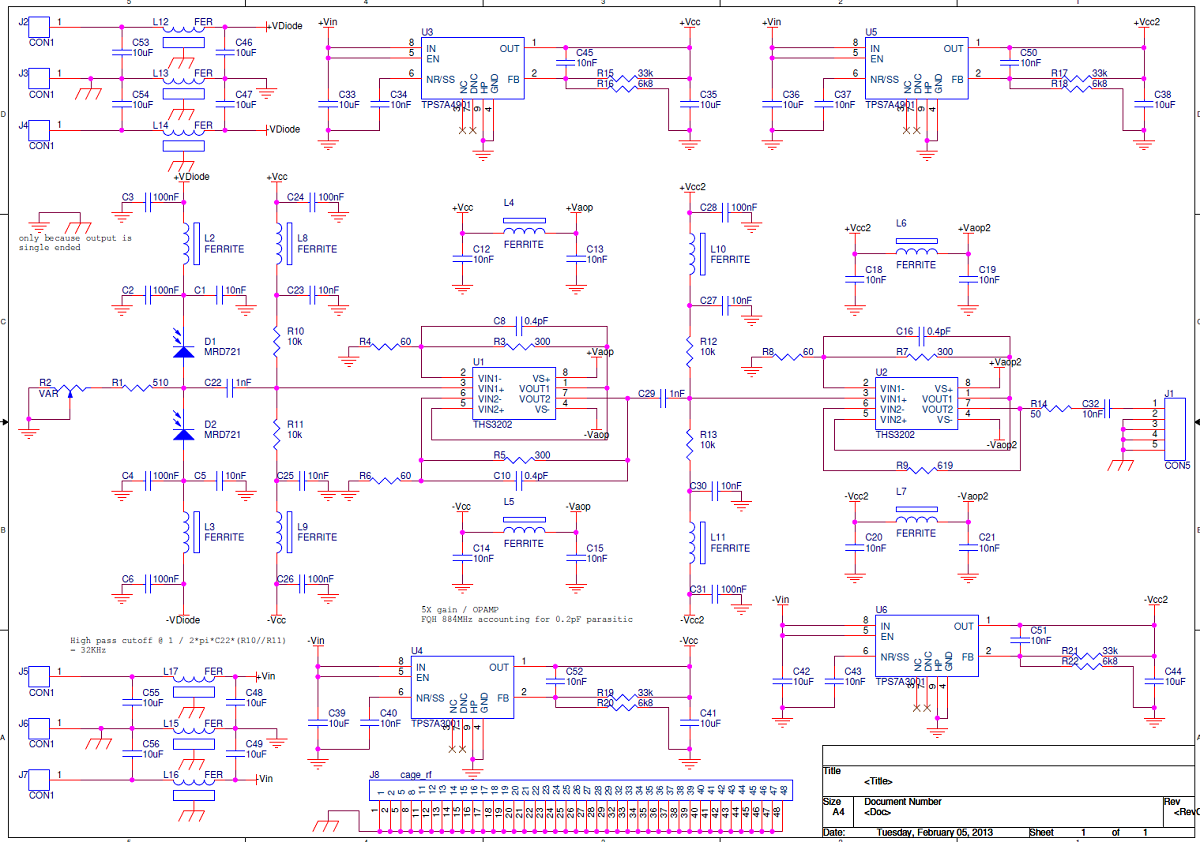Click the '<Title>' field in title block
Screen dimensions: 1200x842
[x=878, y=781]
